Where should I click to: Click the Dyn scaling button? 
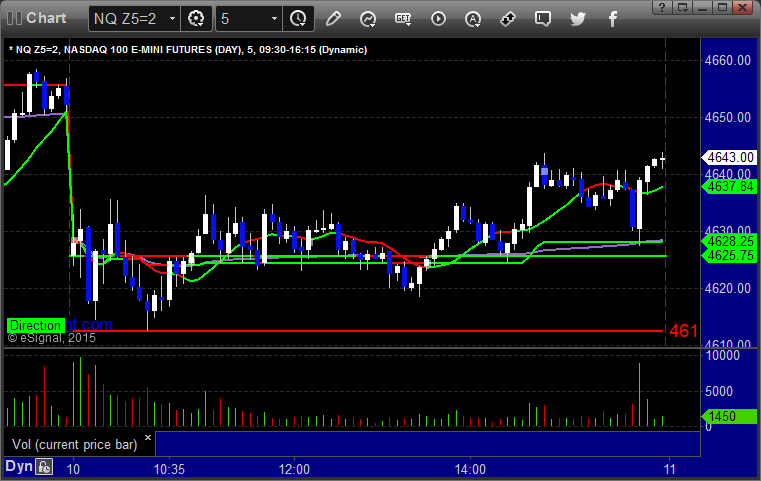(x=19, y=466)
